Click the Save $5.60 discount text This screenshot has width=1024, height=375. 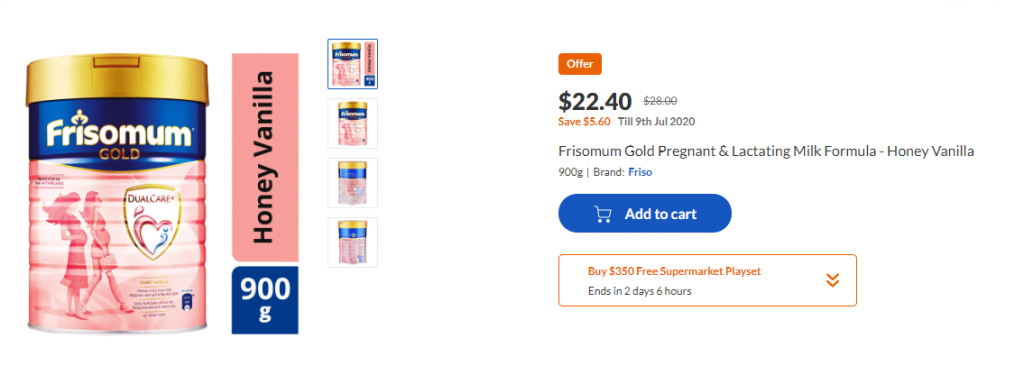[x=584, y=122]
